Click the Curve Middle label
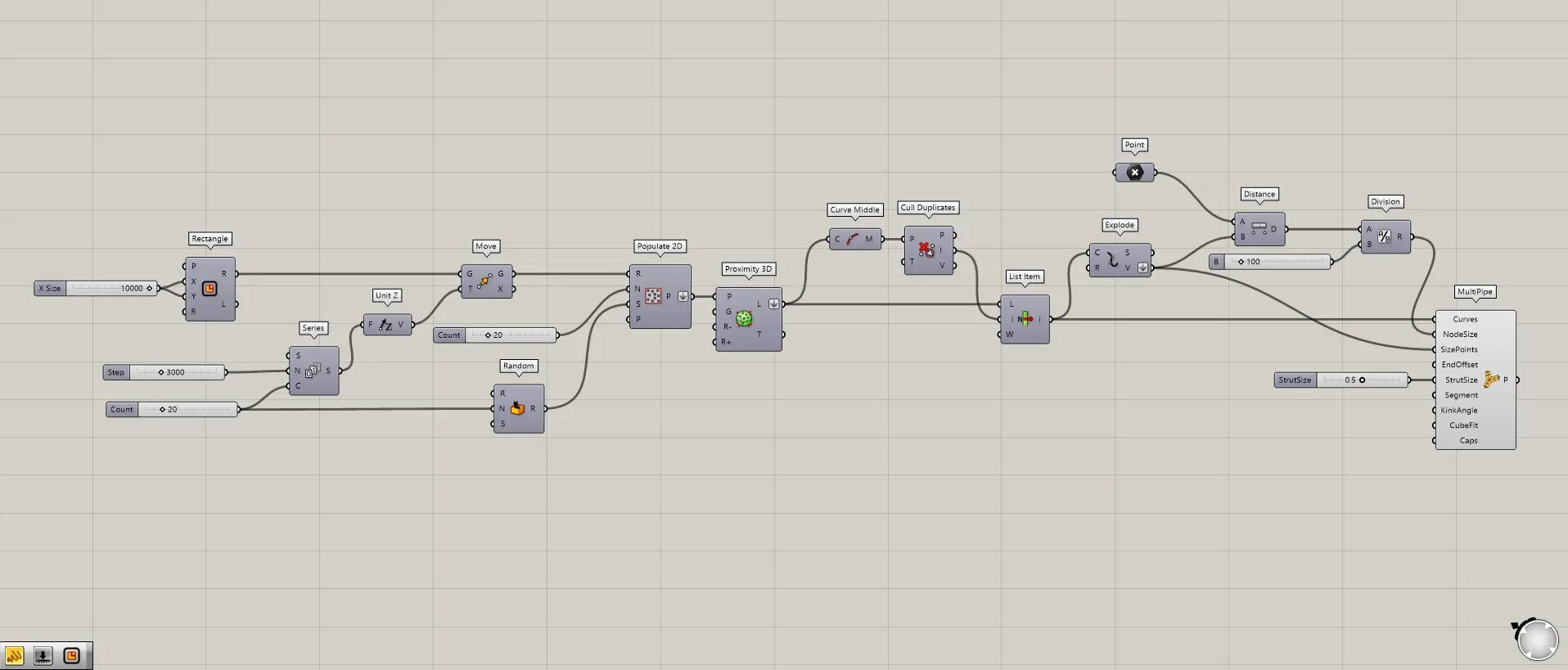The width and height of the screenshot is (1568, 670). [854, 210]
